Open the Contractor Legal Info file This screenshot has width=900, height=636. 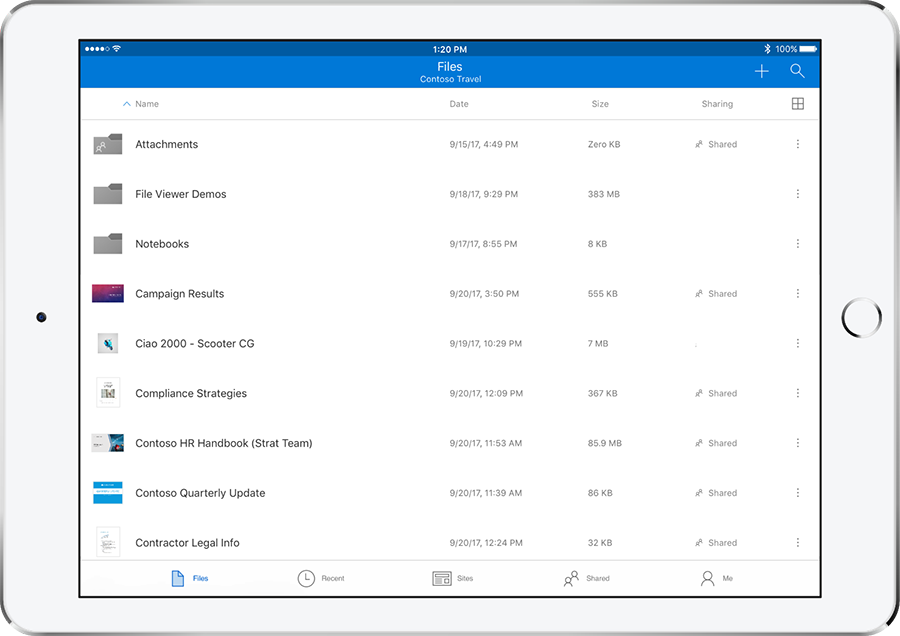tap(187, 543)
